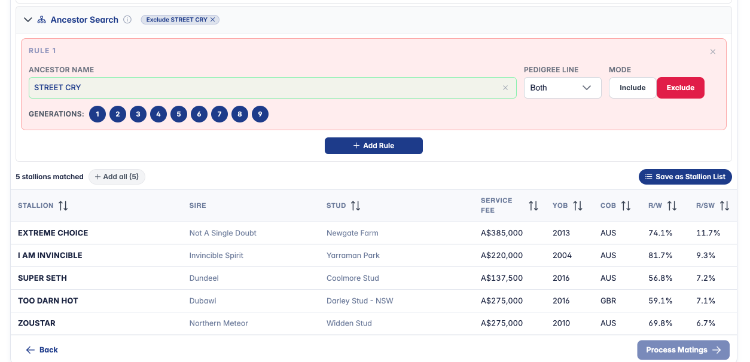This screenshot has width=750, height=362.
Task: Remove the Exclude STREET CRY chip
Action: click(x=213, y=20)
